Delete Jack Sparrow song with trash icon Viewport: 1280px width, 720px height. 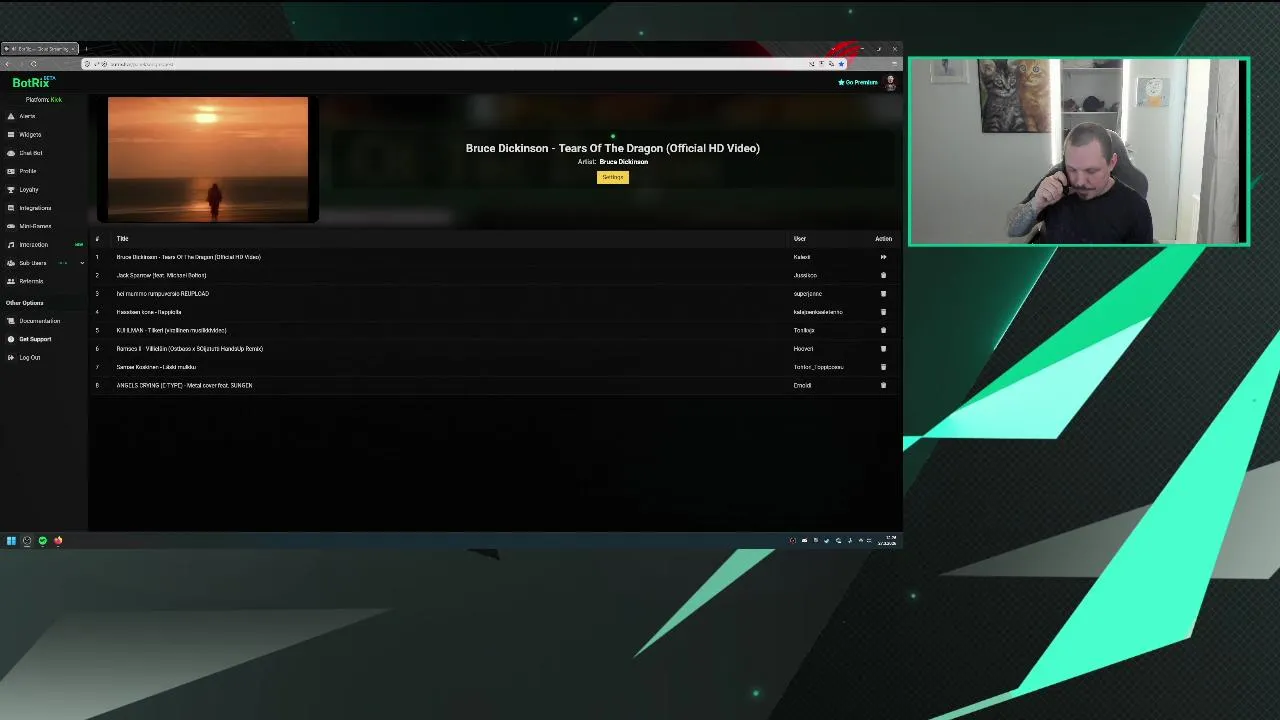tap(883, 275)
